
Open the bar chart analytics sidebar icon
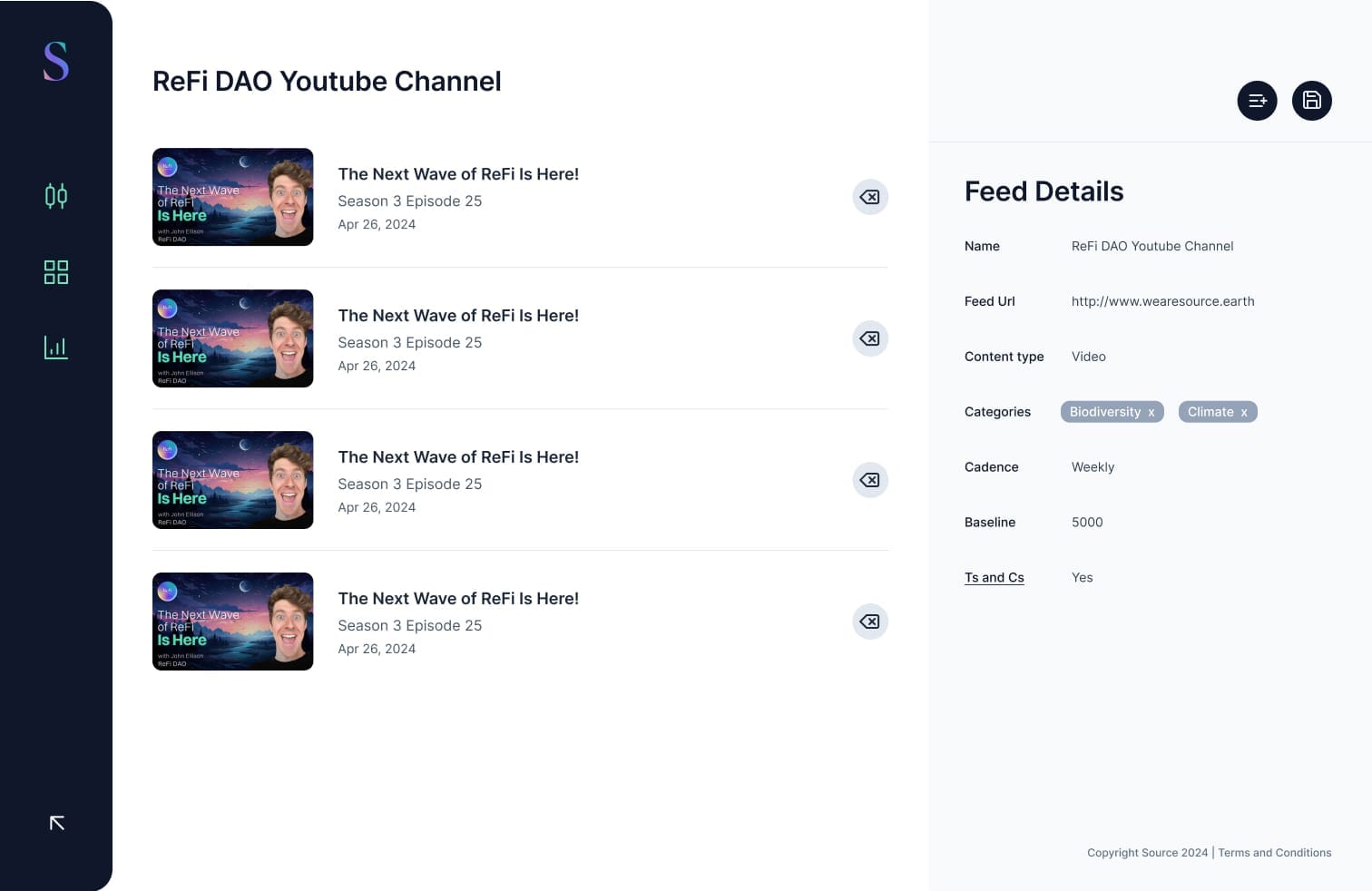pos(56,348)
